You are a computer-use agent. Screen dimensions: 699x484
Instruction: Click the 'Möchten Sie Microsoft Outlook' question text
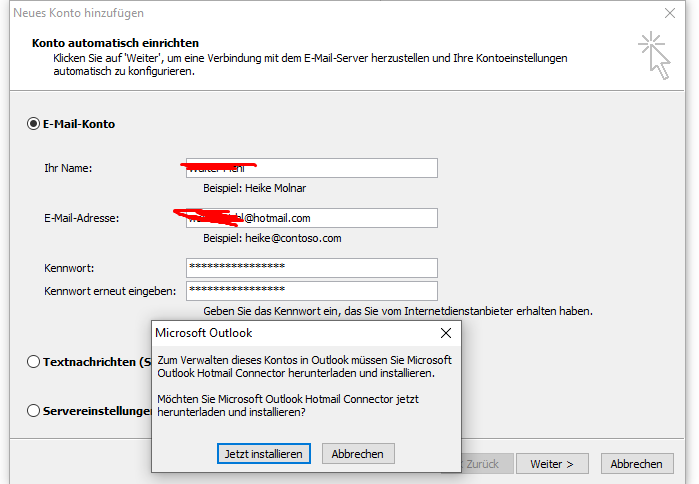click(x=288, y=406)
